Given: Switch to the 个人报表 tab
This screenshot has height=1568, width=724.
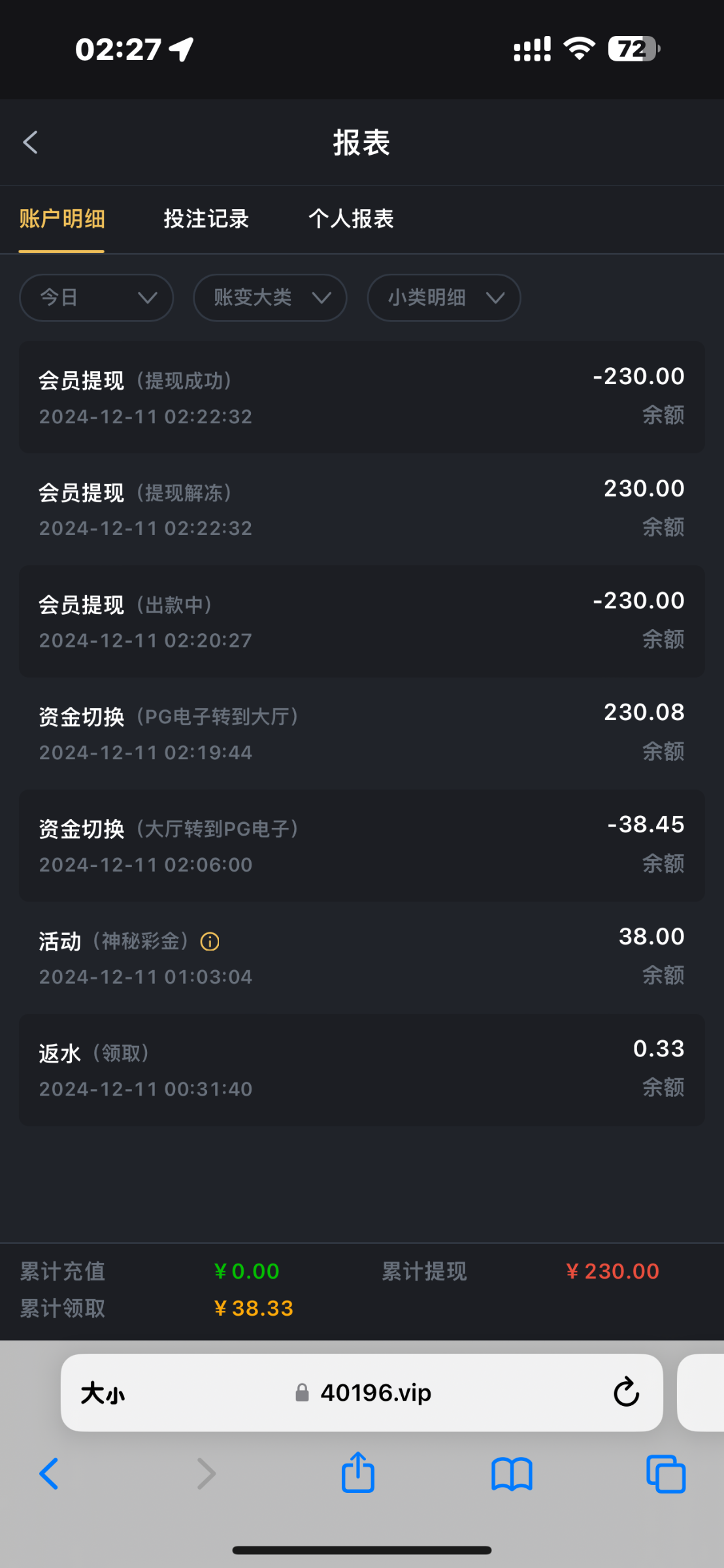Looking at the screenshot, I should click(x=351, y=219).
